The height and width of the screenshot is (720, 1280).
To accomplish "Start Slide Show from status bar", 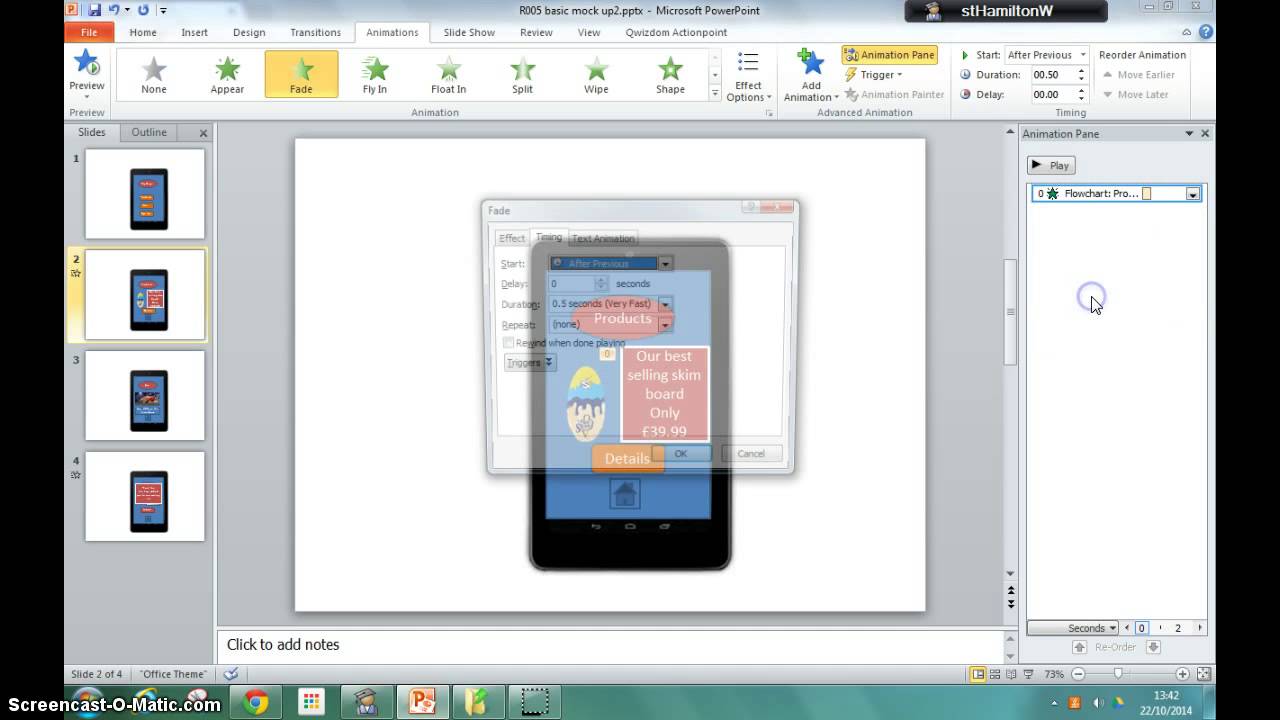I will coord(1030,674).
